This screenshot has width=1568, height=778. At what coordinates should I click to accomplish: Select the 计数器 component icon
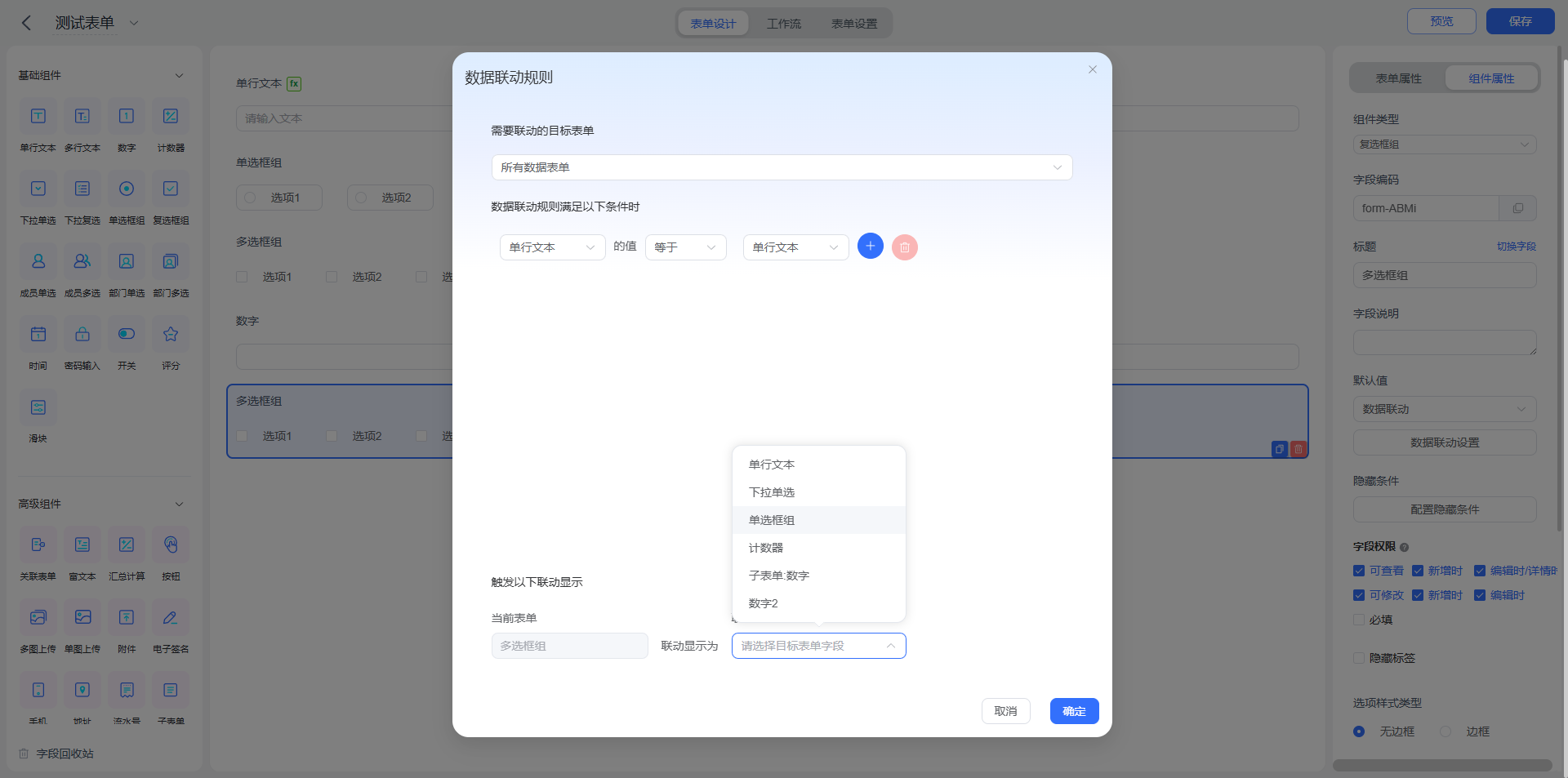(x=171, y=116)
